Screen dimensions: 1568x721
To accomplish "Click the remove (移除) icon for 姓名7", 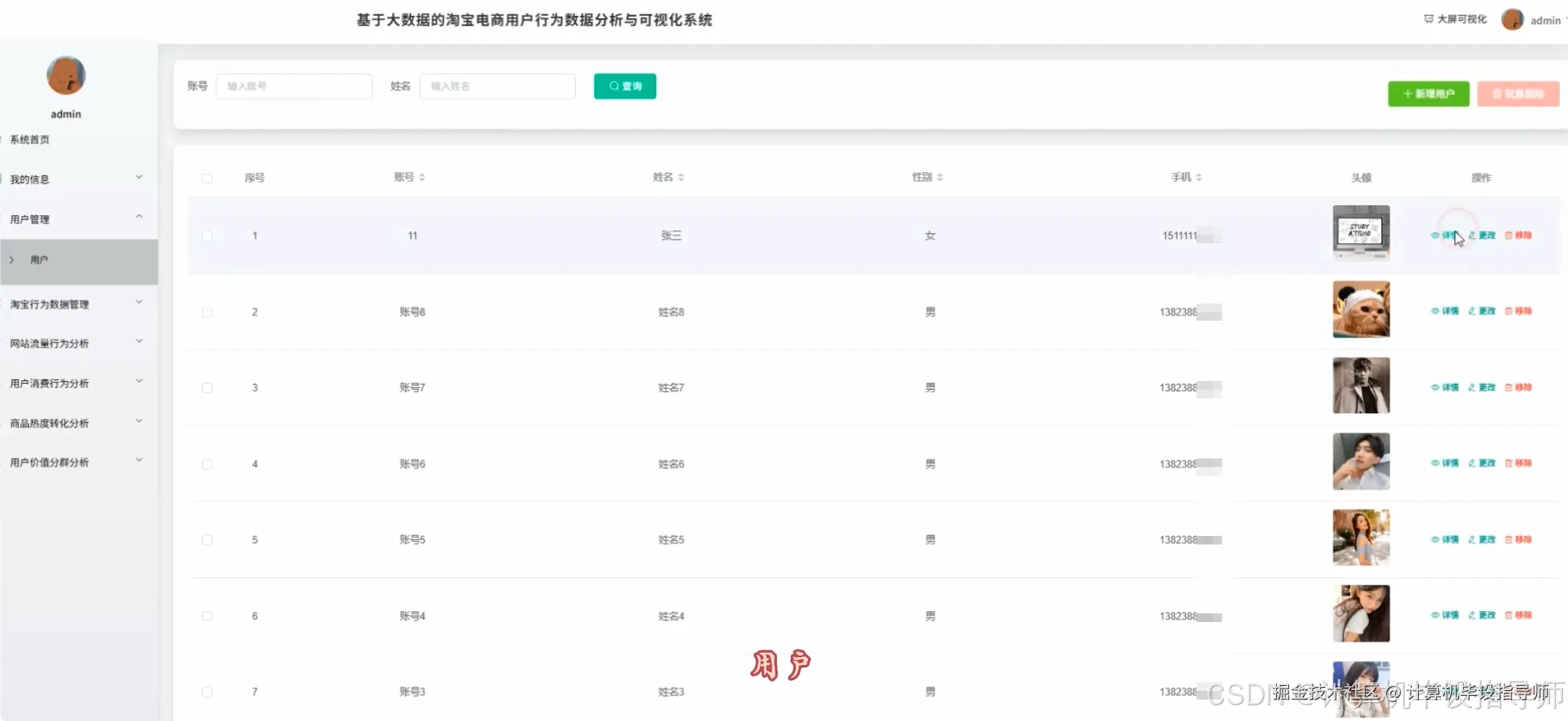I will click(x=1519, y=387).
